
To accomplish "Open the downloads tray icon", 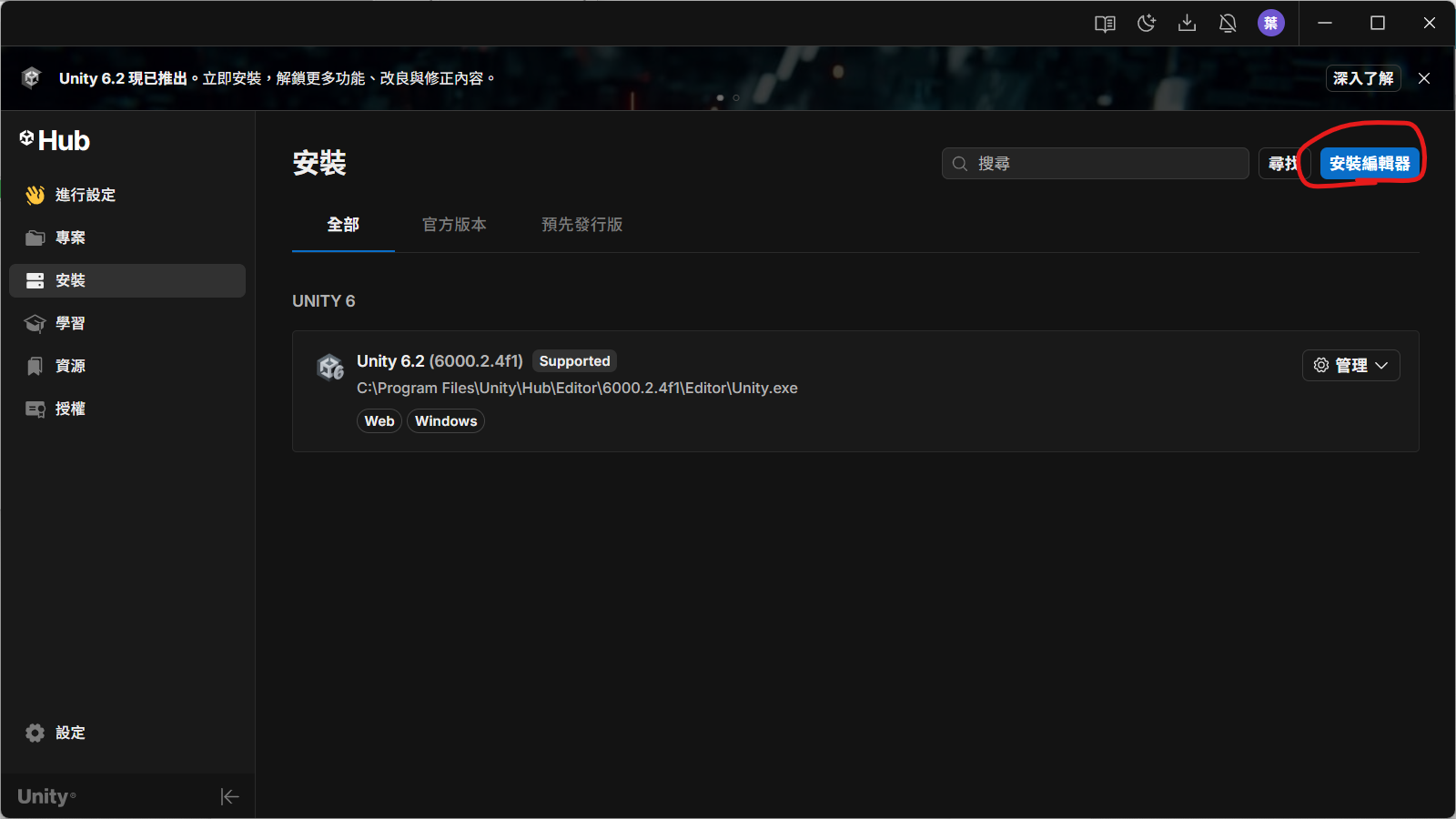I will [1187, 24].
